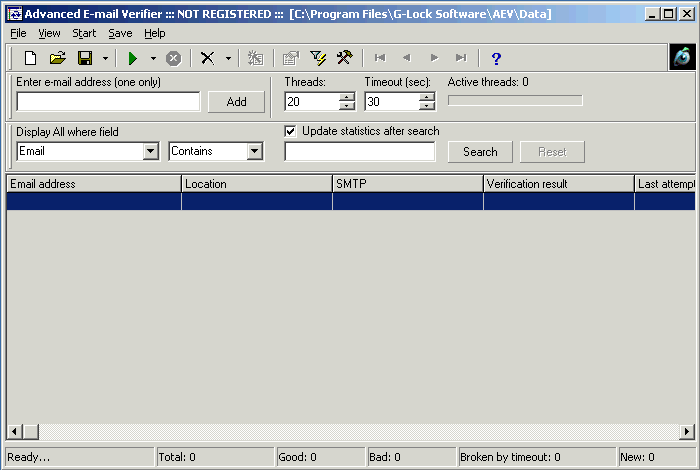Start verification with green play icon
700x470 pixels.
(133, 58)
